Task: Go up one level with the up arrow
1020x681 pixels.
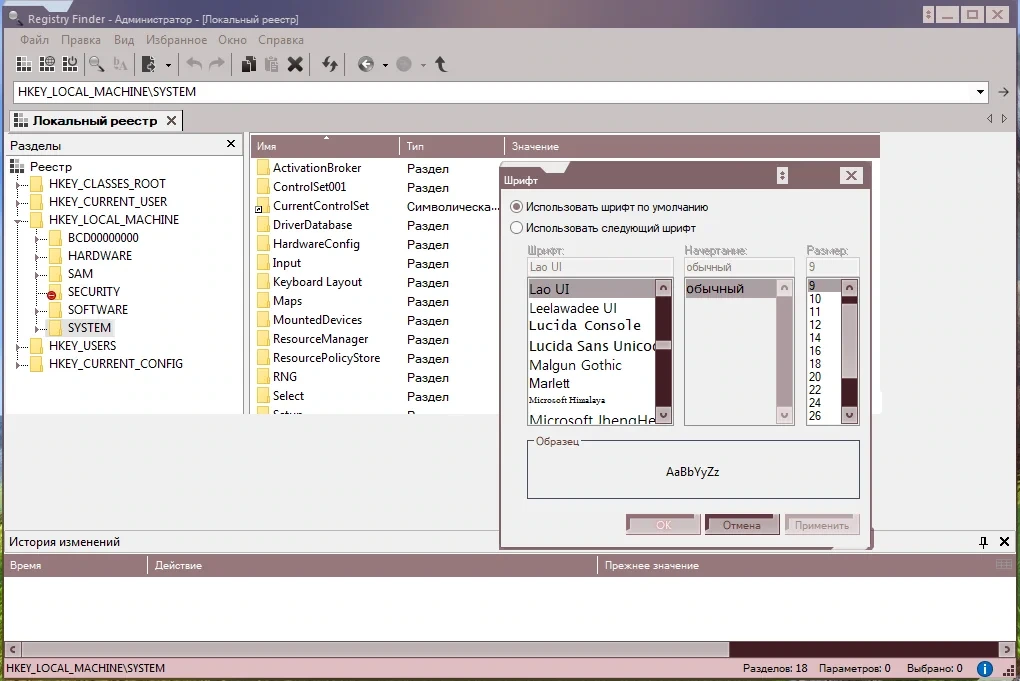Action: [x=441, y=64]
